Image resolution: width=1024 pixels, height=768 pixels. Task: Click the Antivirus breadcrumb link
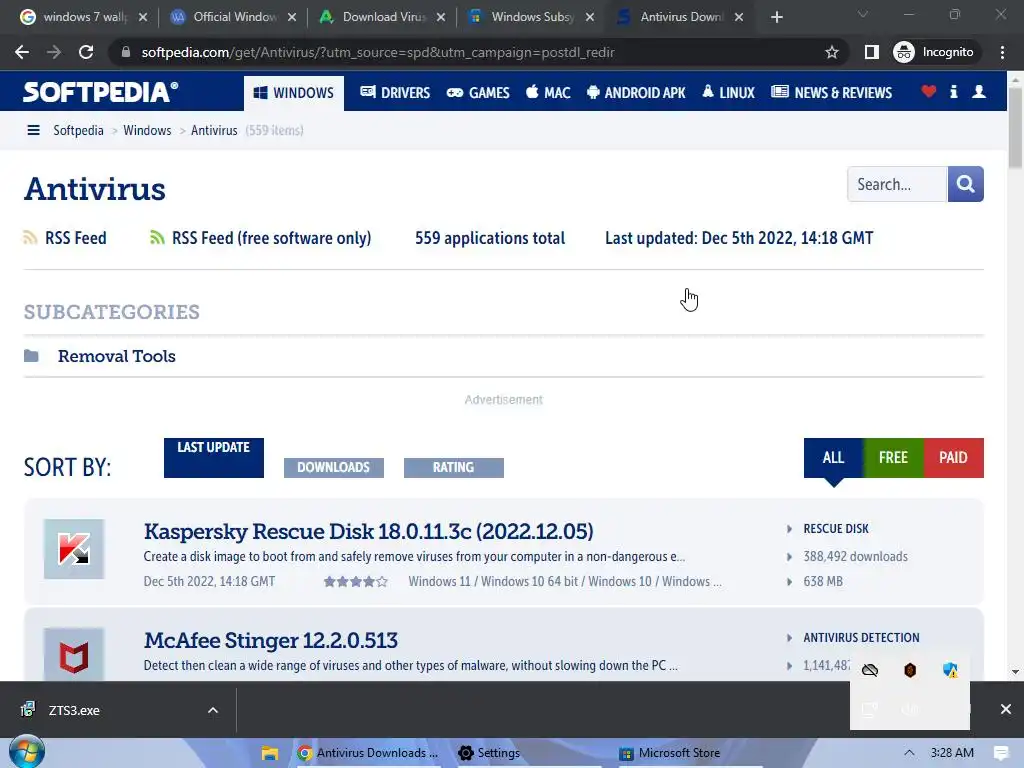(x=214, y=131)
